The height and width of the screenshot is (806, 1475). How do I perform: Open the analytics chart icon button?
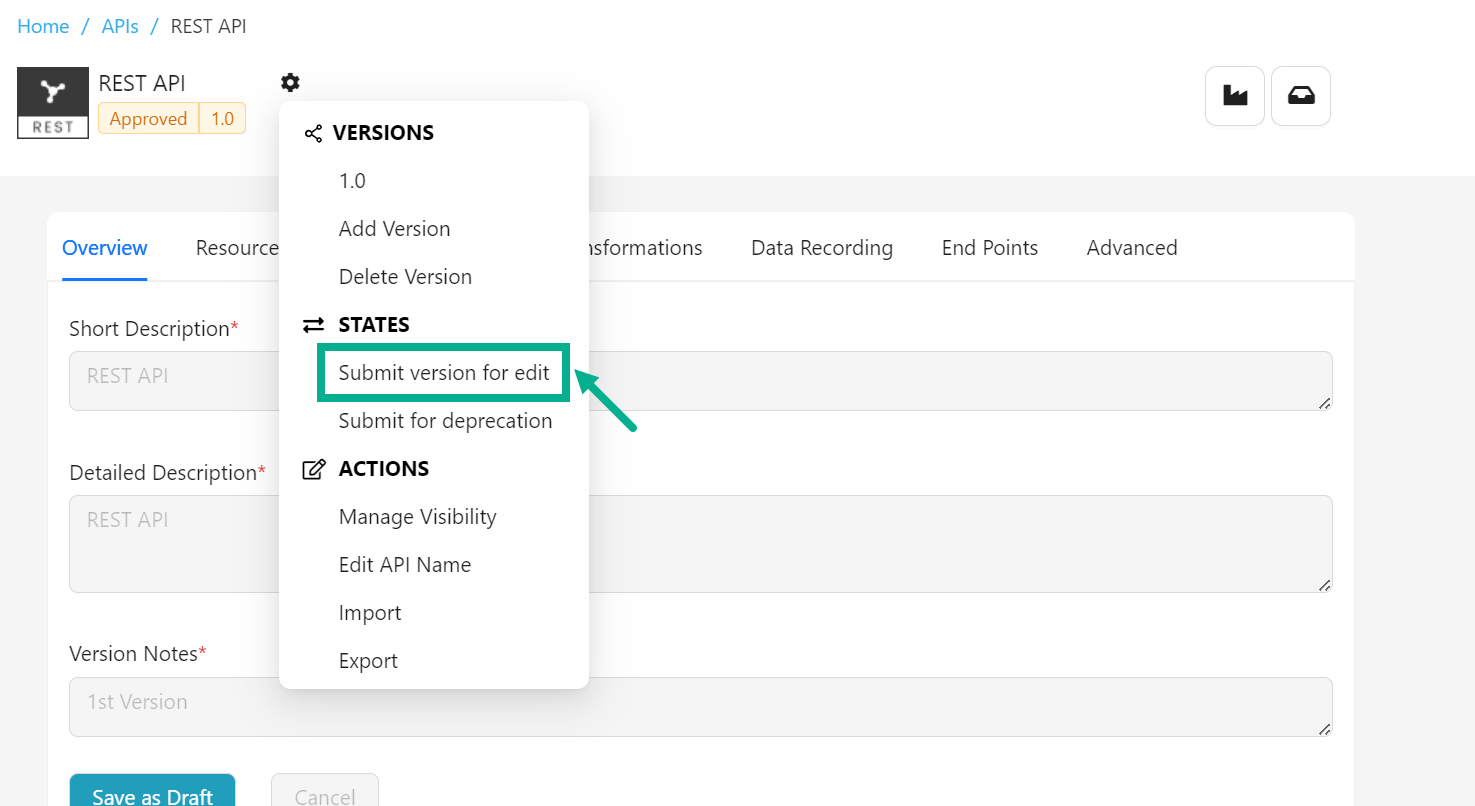pos(1235,96)
